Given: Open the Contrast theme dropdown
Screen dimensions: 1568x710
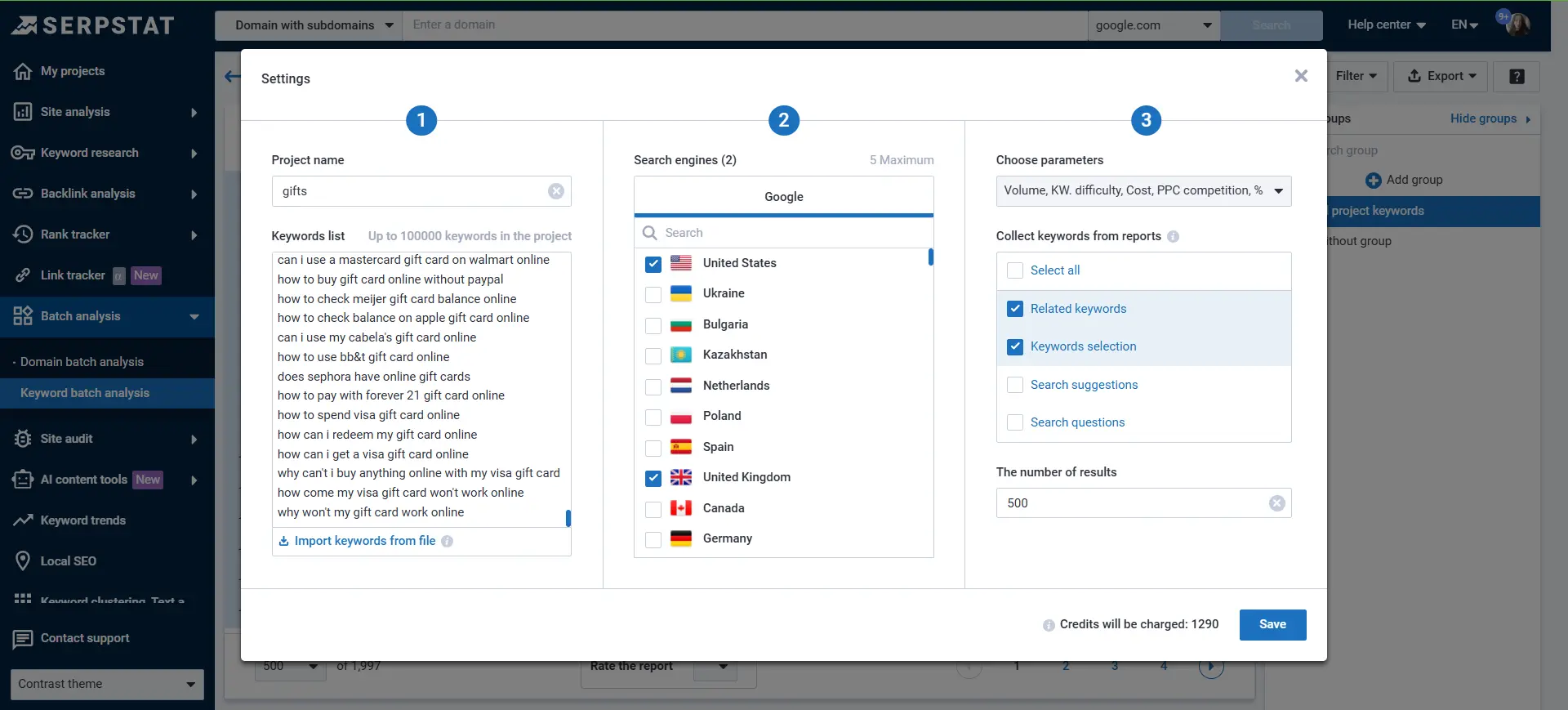Looking at the screenshot, I should [x=107, y=684].
